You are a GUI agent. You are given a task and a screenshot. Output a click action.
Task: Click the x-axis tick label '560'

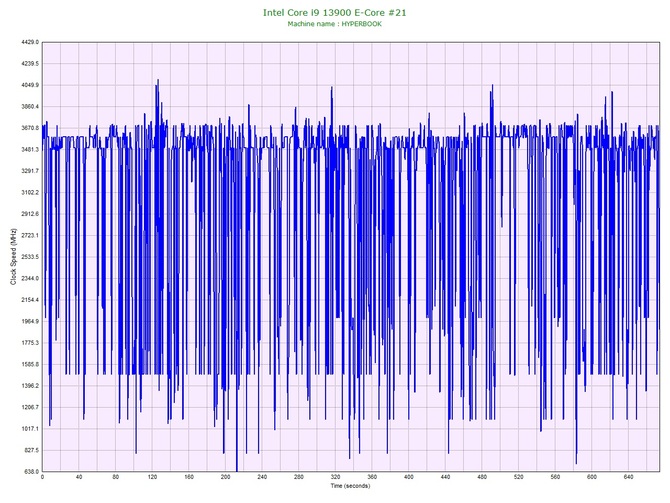point(555,477)
